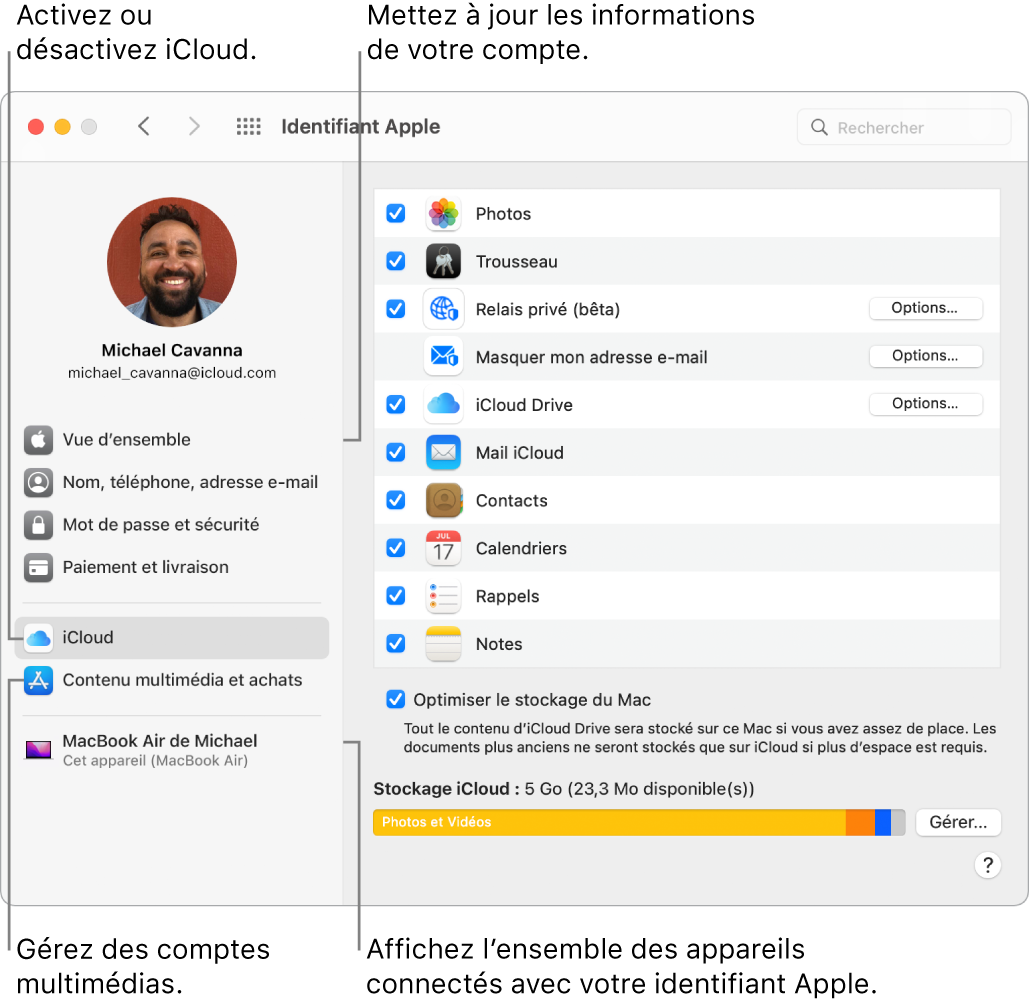Select the iCloud Drive cloud icon

[443, 404]
